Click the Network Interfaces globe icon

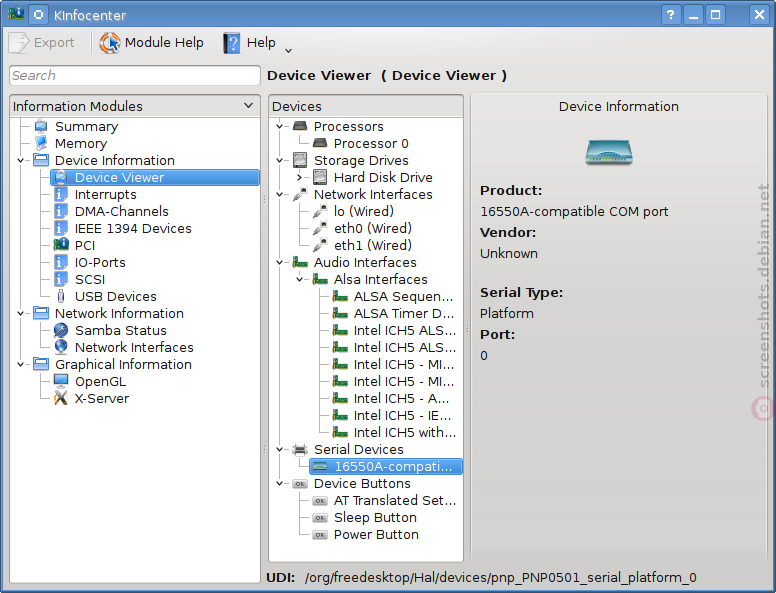61,347
